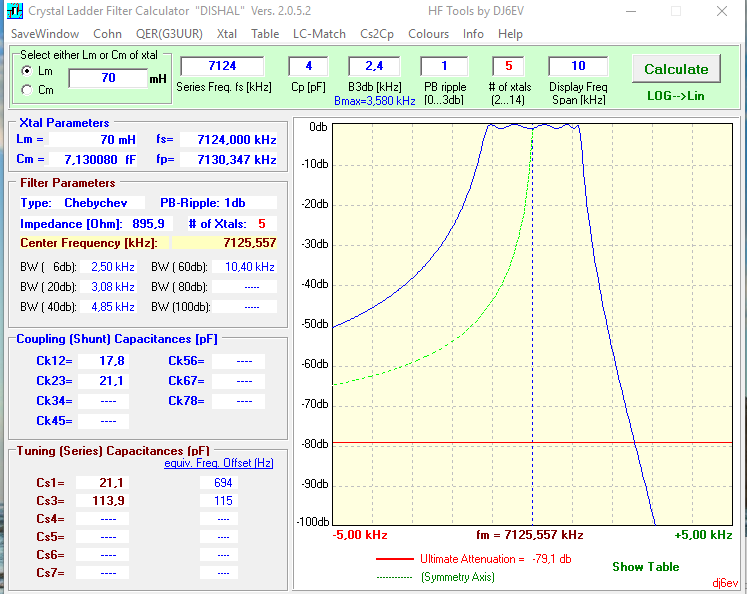The width and height of the screenshot is (747, 594).
Task: Minimize the DISHAL window
Action: (631, 11)
